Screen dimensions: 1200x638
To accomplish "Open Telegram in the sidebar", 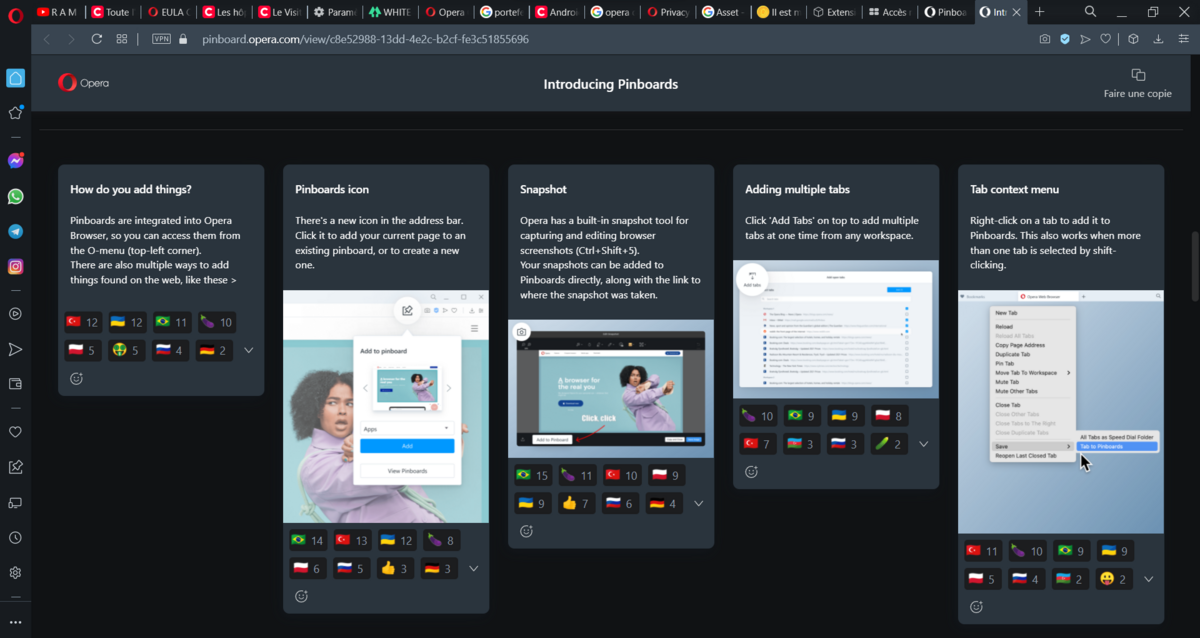I will [x=15, y=231].
